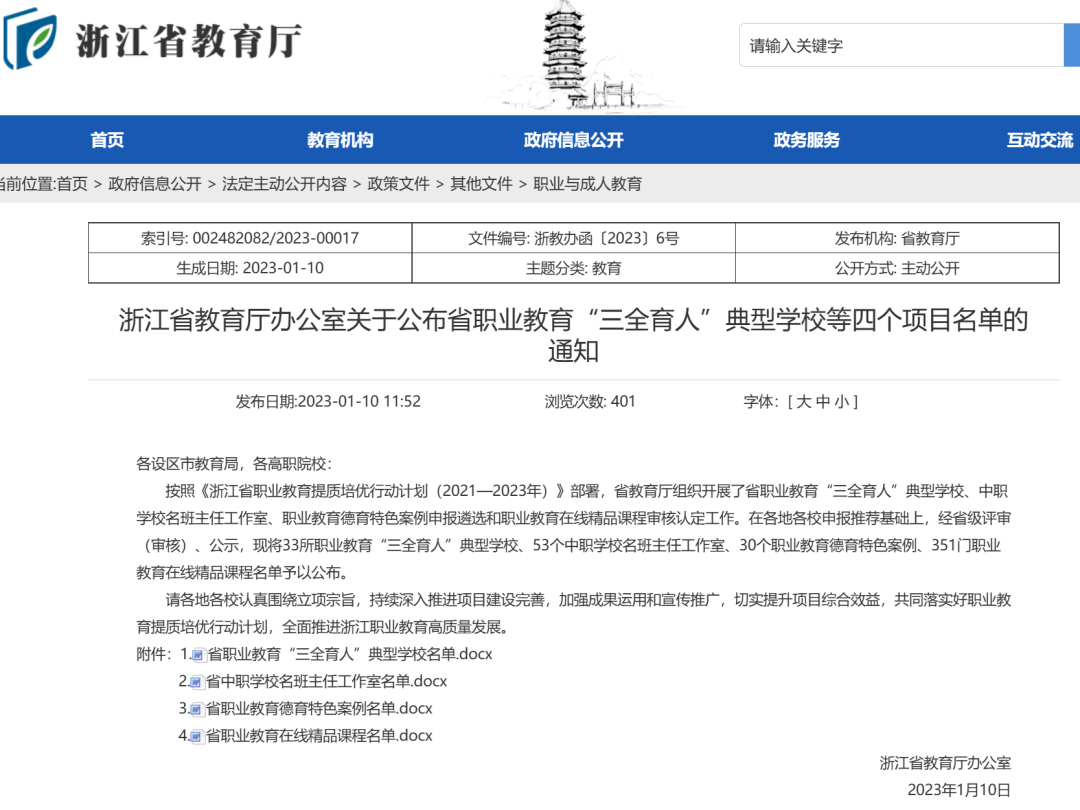
Task: Click 生成日期: 2023-01-10 cell
Action: click(250, 268)
